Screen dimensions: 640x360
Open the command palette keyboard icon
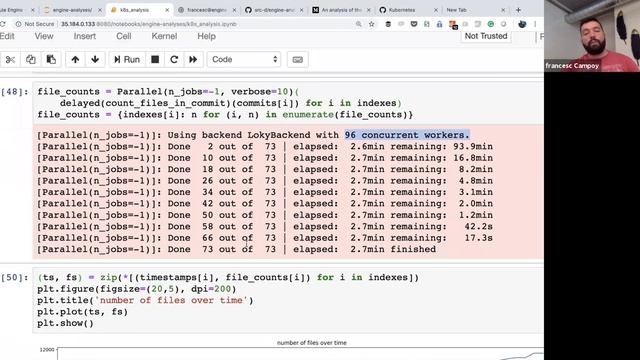click(x=298, y=60)
